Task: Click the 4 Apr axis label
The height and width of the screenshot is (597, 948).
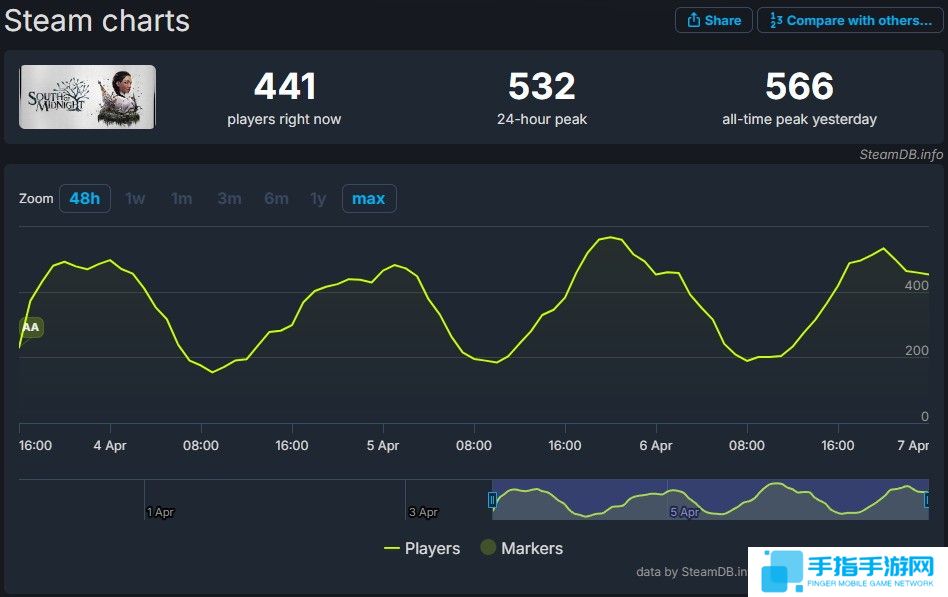Action: tap(110, 446)
